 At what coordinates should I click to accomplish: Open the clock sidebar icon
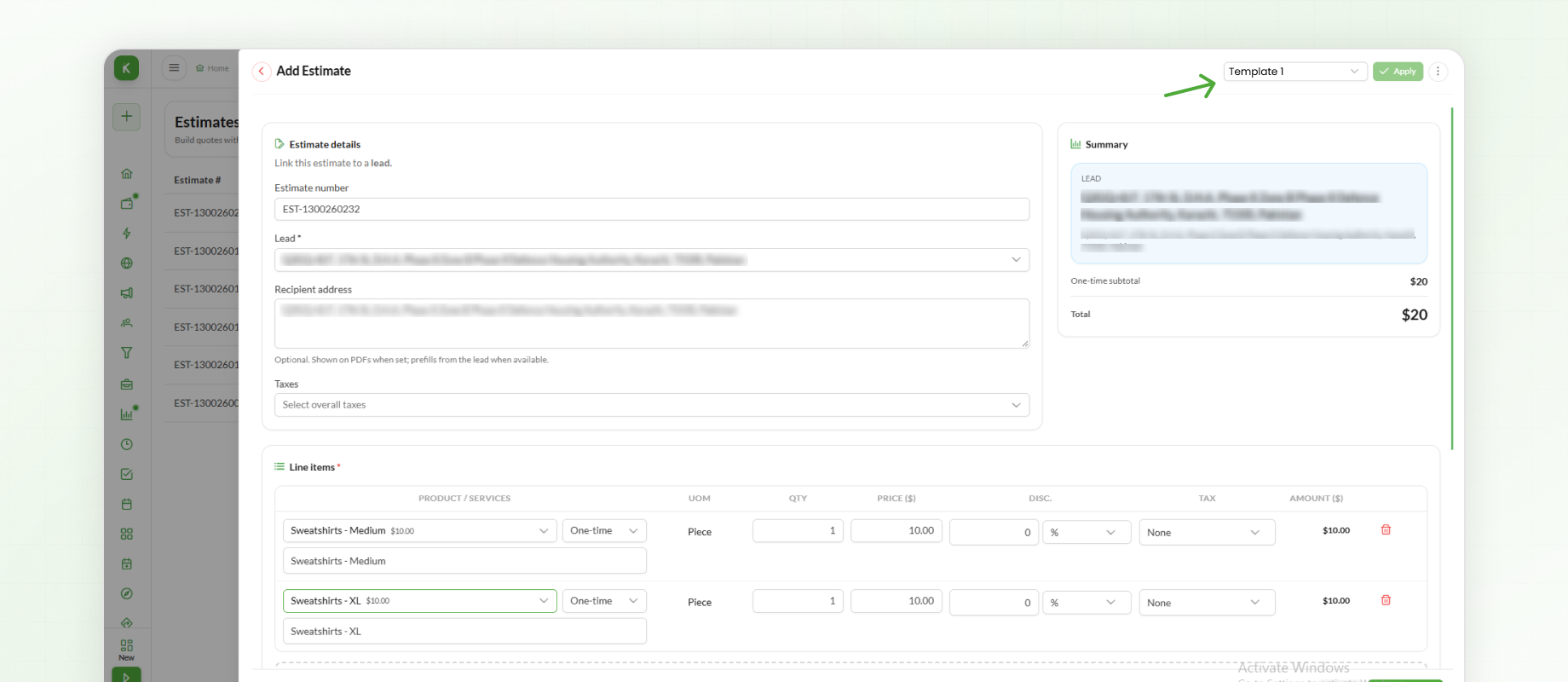point(126,444)
